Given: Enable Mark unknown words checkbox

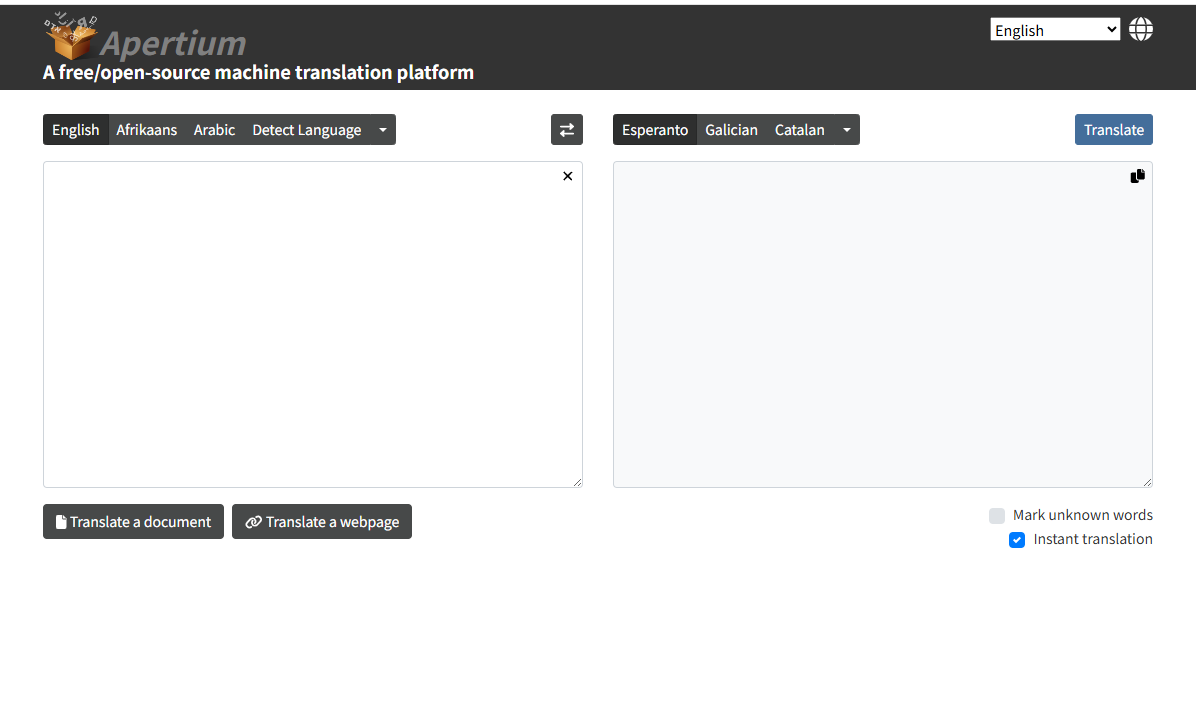Looking at the screenshot, I should pos(997,515).
